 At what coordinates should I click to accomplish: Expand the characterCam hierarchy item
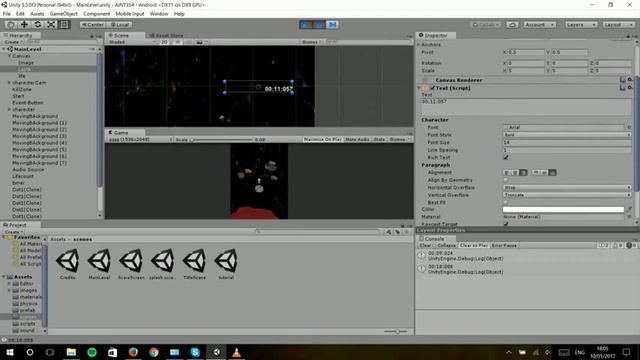[9, 82]
